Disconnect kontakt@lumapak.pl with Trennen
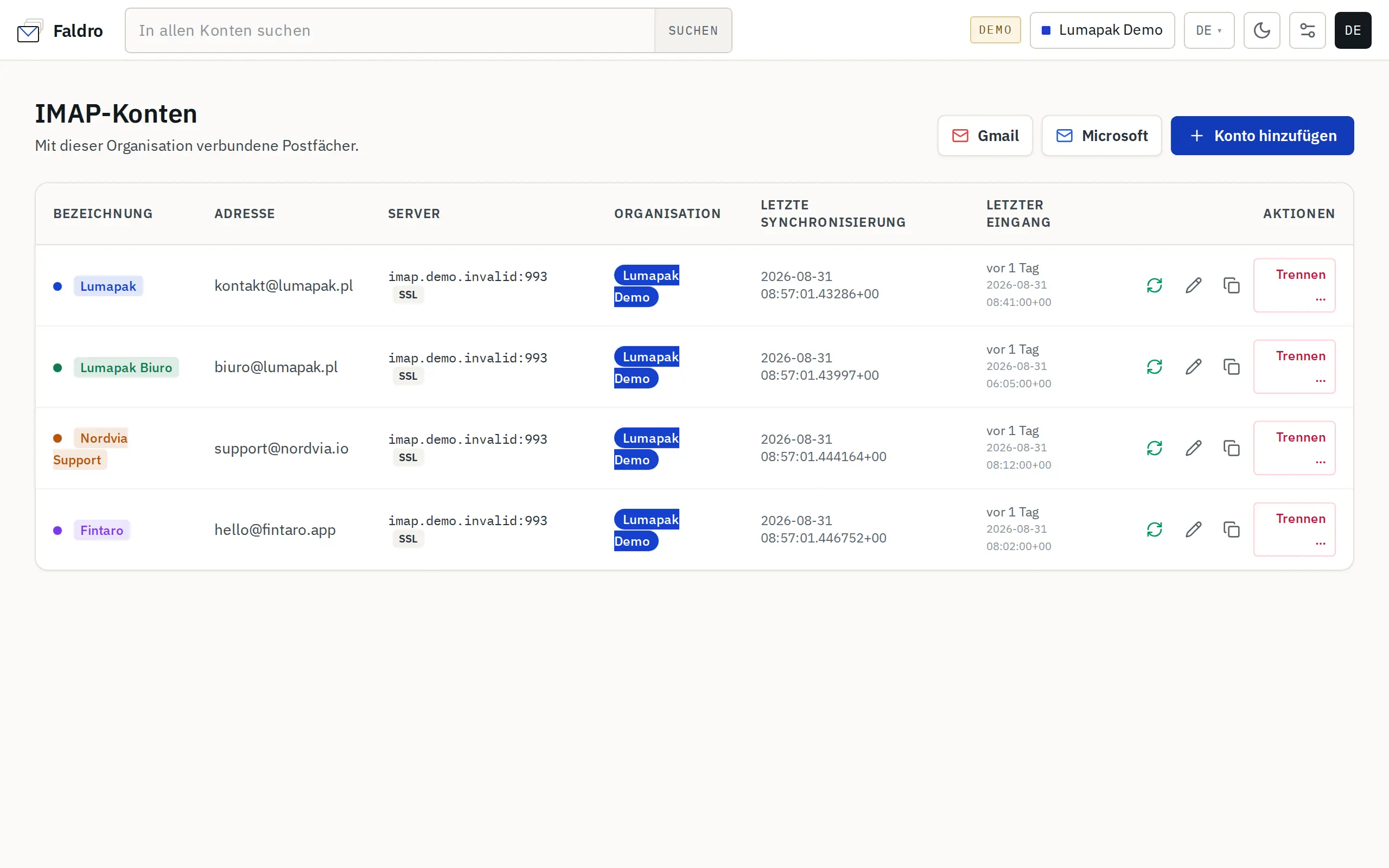The width and height of the screenshot is (1389, 868). point(1294,285)
